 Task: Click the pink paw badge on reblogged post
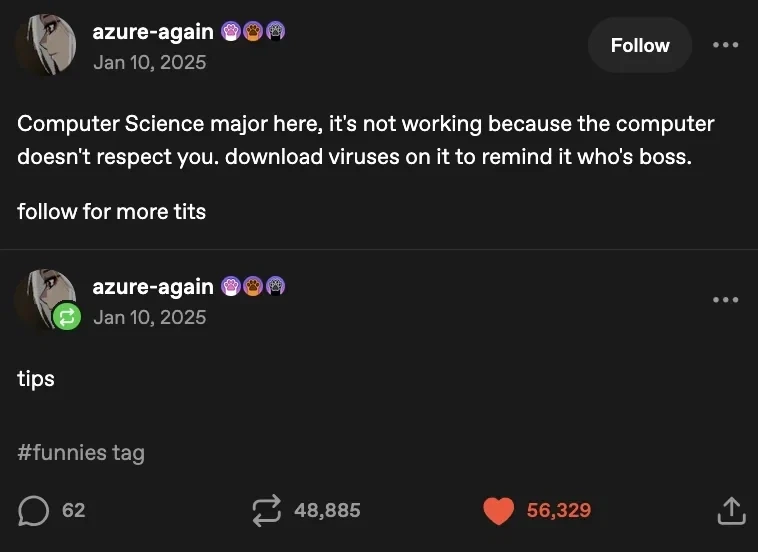pyautogui.click(x=231, y=287)
